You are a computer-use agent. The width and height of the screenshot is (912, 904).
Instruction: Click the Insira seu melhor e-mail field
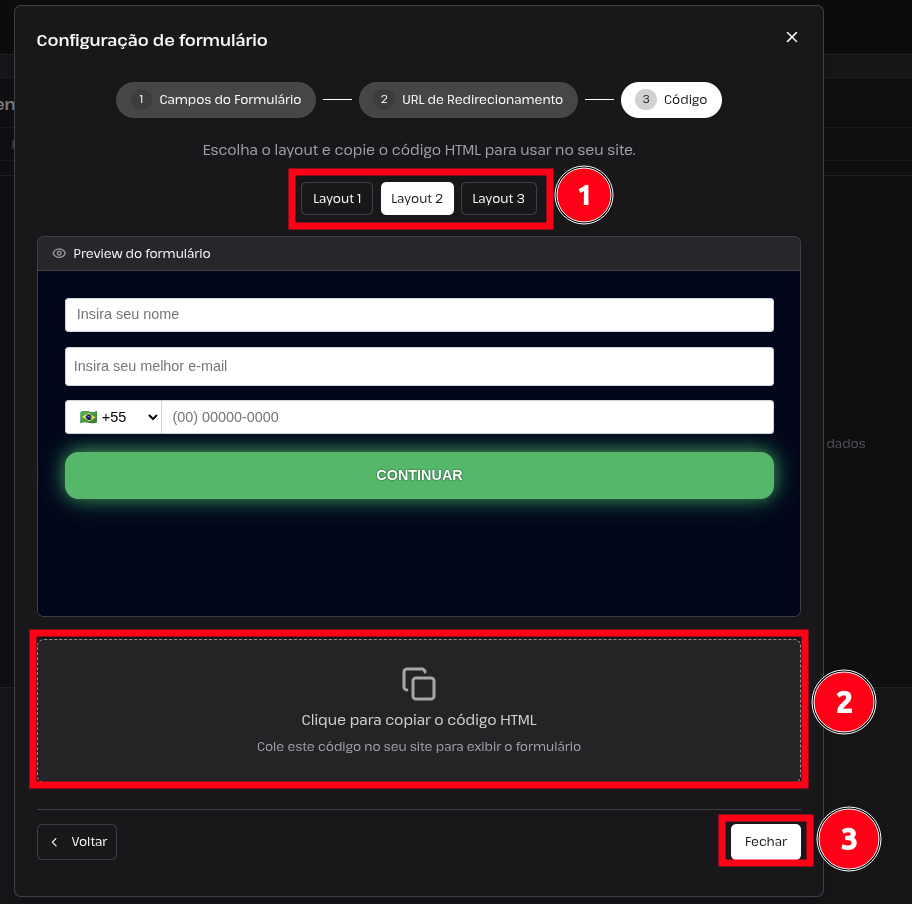point(419,366)
